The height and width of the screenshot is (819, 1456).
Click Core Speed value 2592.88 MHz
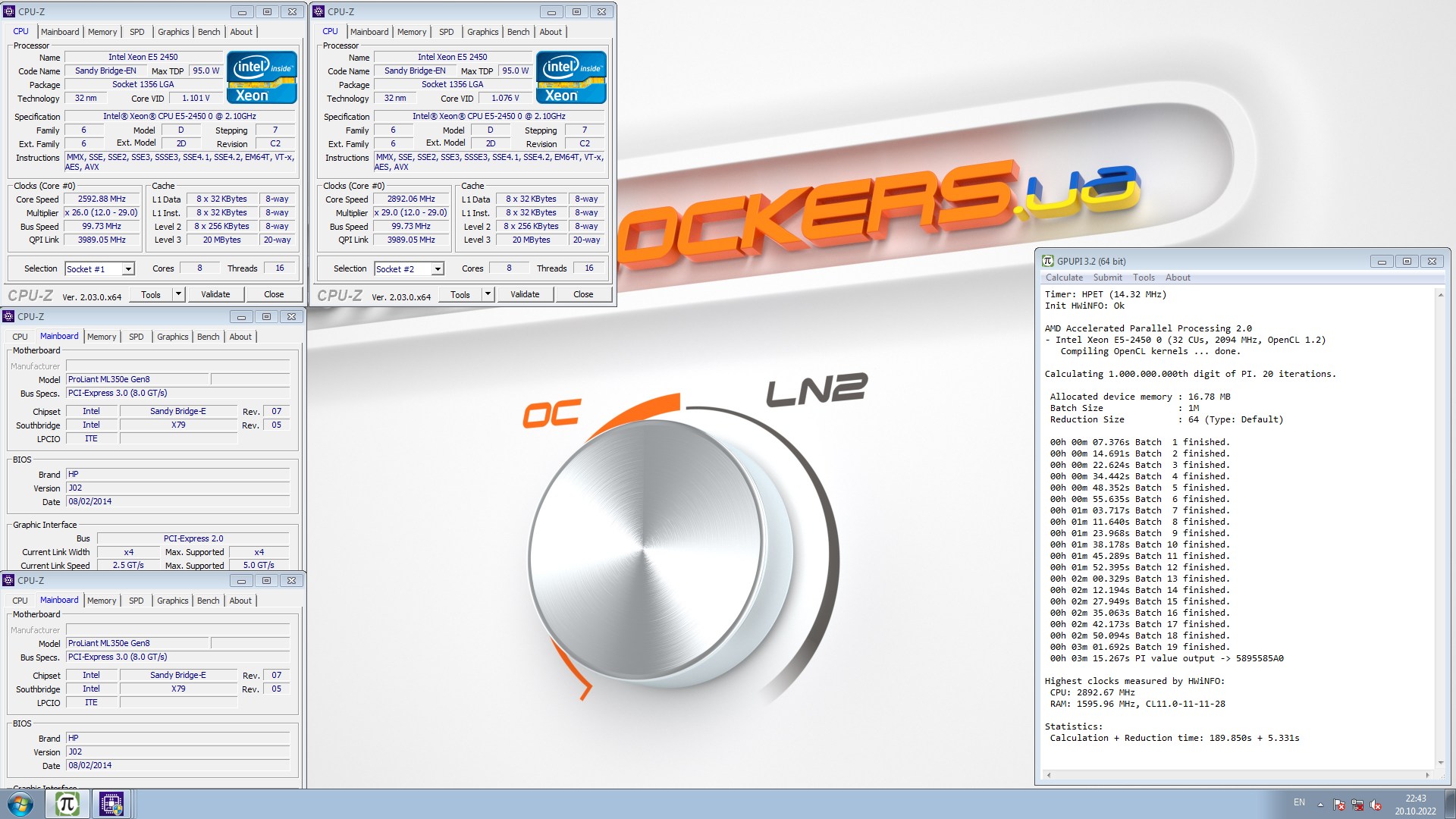click(x=102, y=199)
